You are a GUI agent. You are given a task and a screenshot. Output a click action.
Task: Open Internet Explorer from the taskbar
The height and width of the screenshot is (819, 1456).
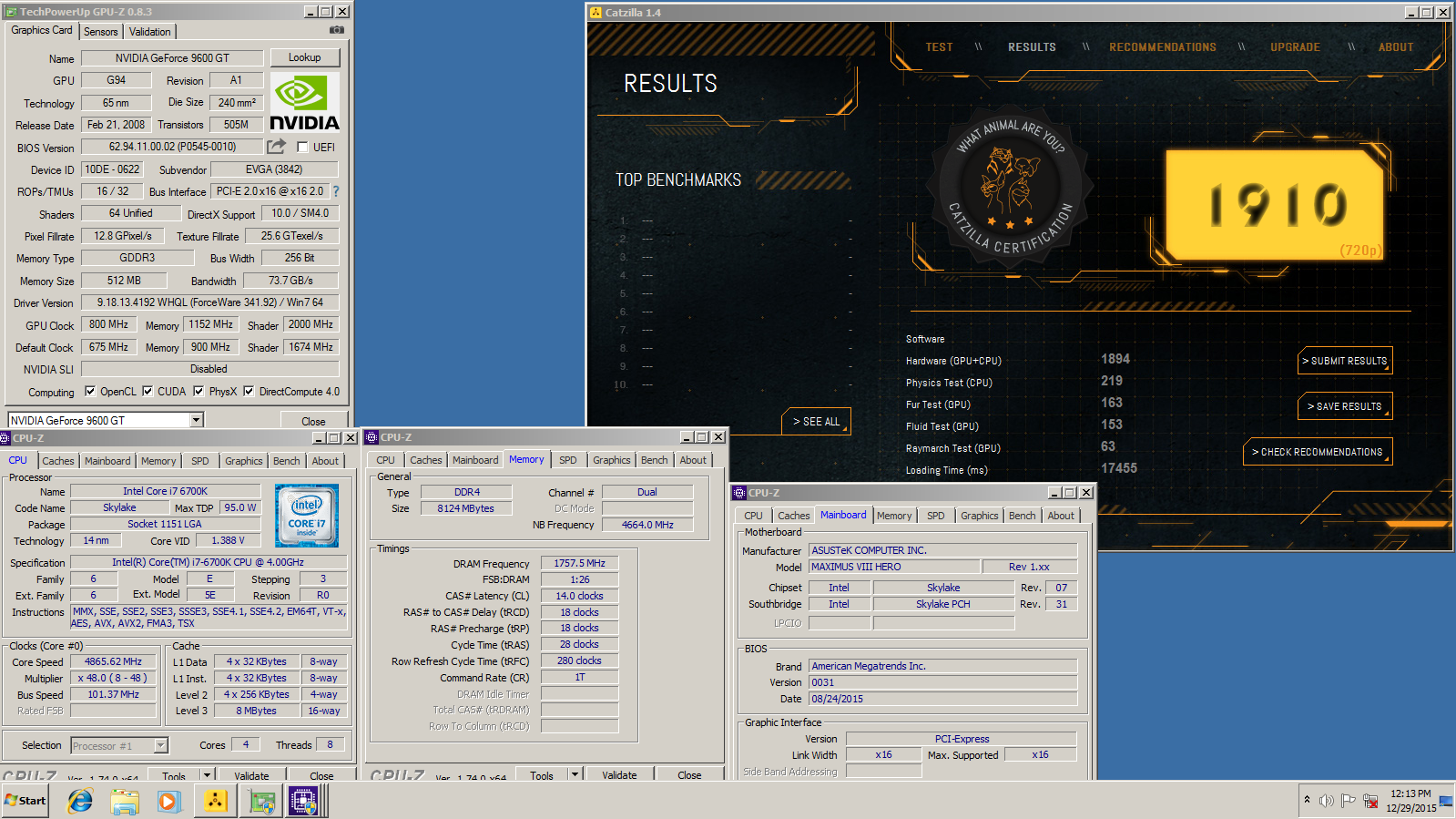[80, 801]
